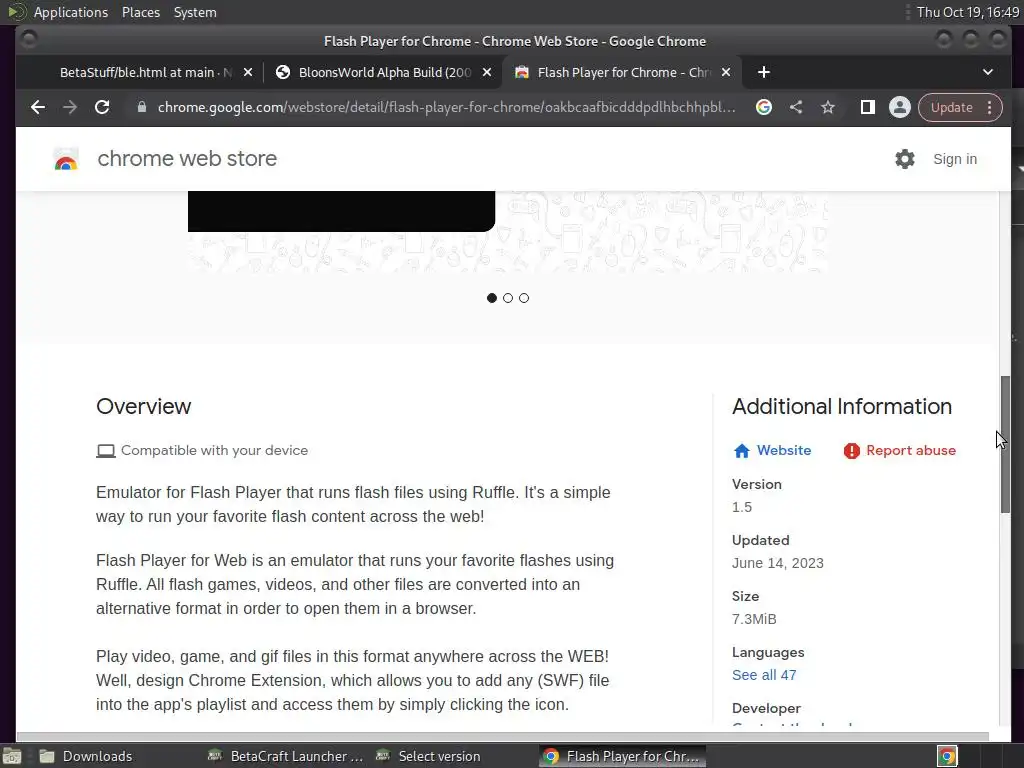Image resolution: width=1024 pixels, height=768 pixels.
Task: Select the third screenshot carousel dot
Action: click(524, 298)
